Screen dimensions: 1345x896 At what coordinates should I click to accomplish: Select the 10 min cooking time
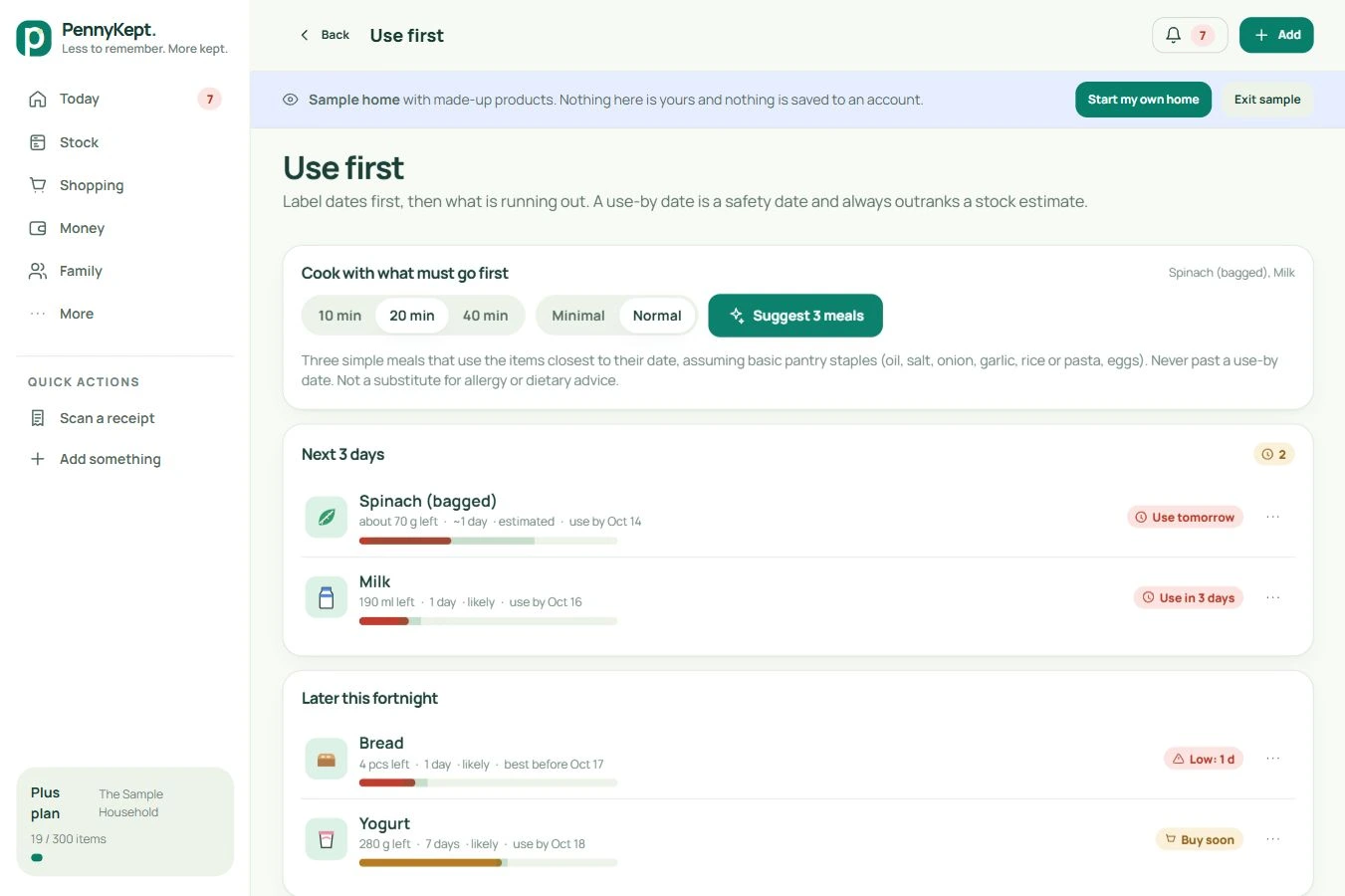point(339,316)
